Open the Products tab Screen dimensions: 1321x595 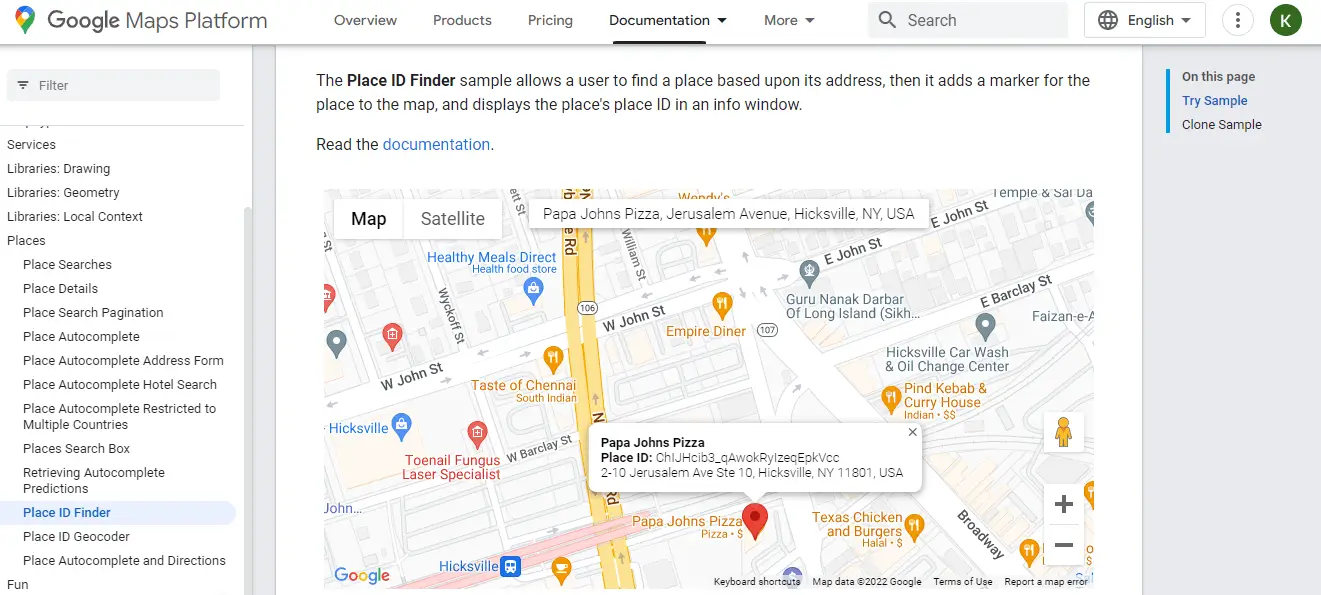pos(462,20)
